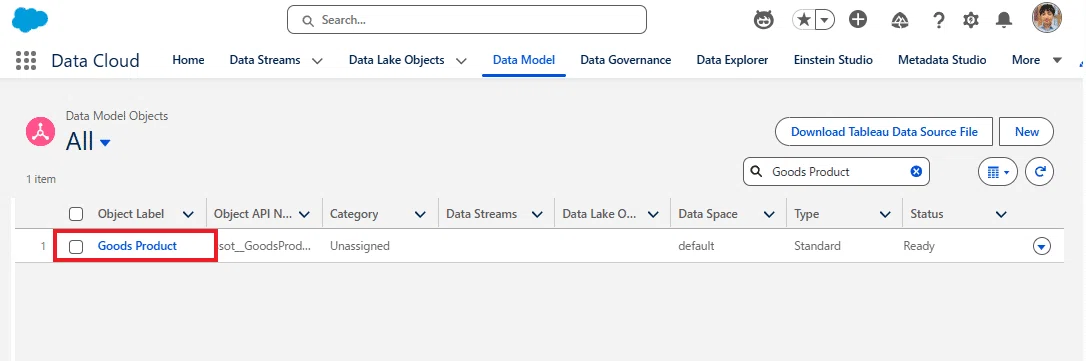Open the Object Label column menu chevron
Image resolution: width=1086 pixels, height=361 pixels.
click(x=188, y=214)
